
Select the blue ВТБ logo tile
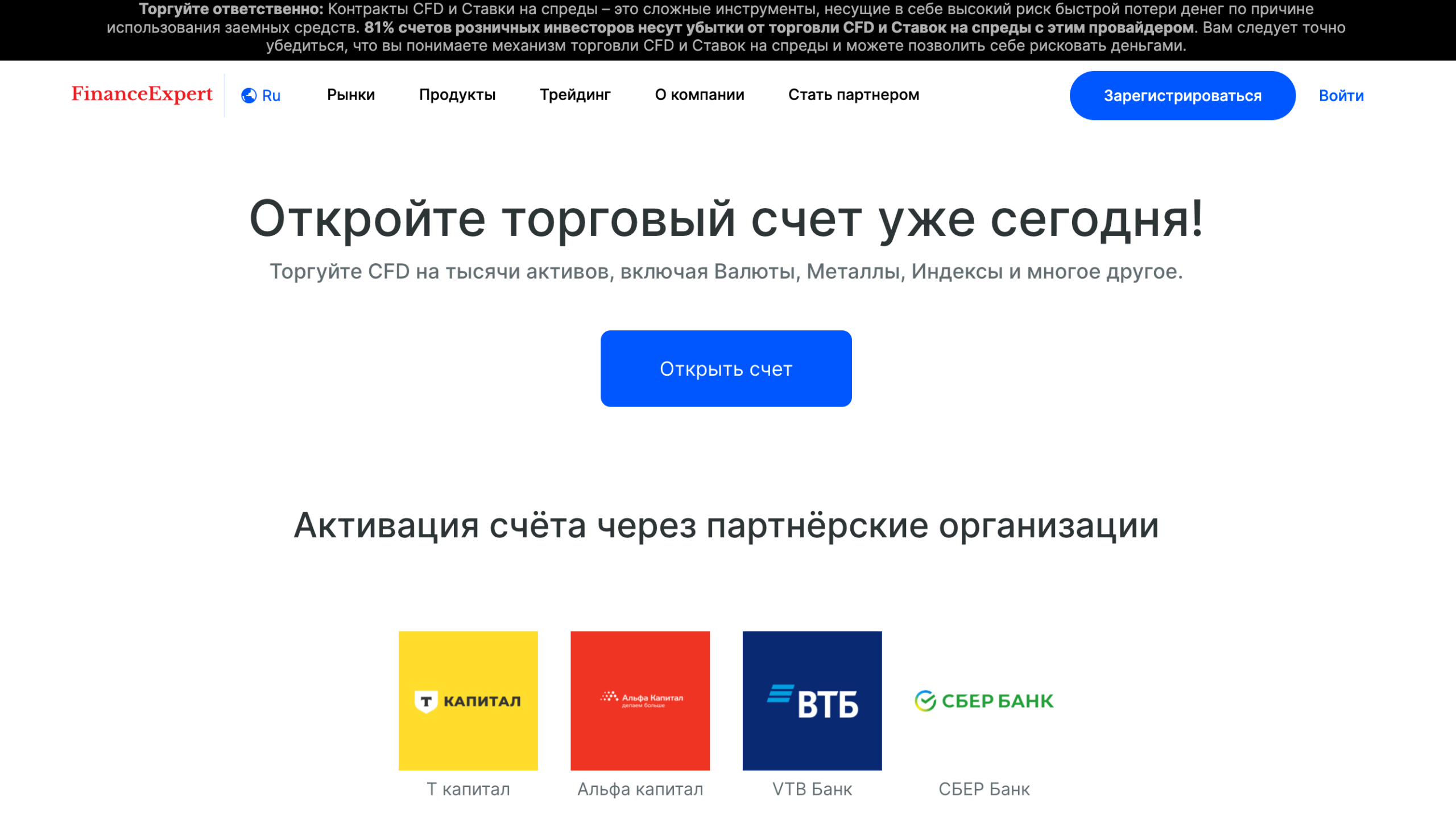tap(812, 700)
